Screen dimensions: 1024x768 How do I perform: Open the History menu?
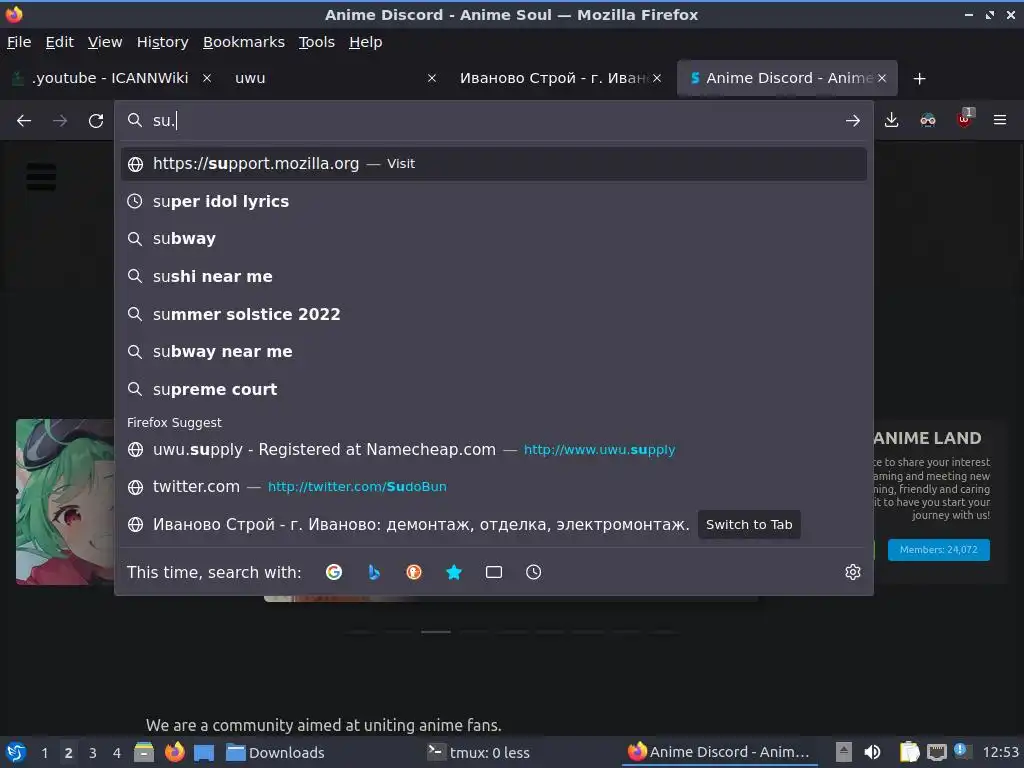(x=163, y=42)
